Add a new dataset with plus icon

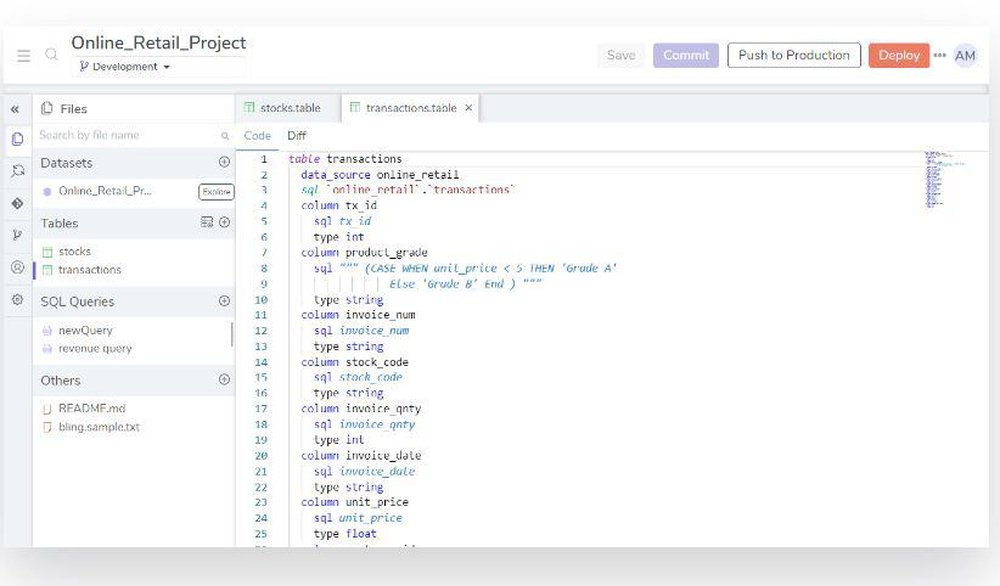pyautogui.click(x=224, y=162)
